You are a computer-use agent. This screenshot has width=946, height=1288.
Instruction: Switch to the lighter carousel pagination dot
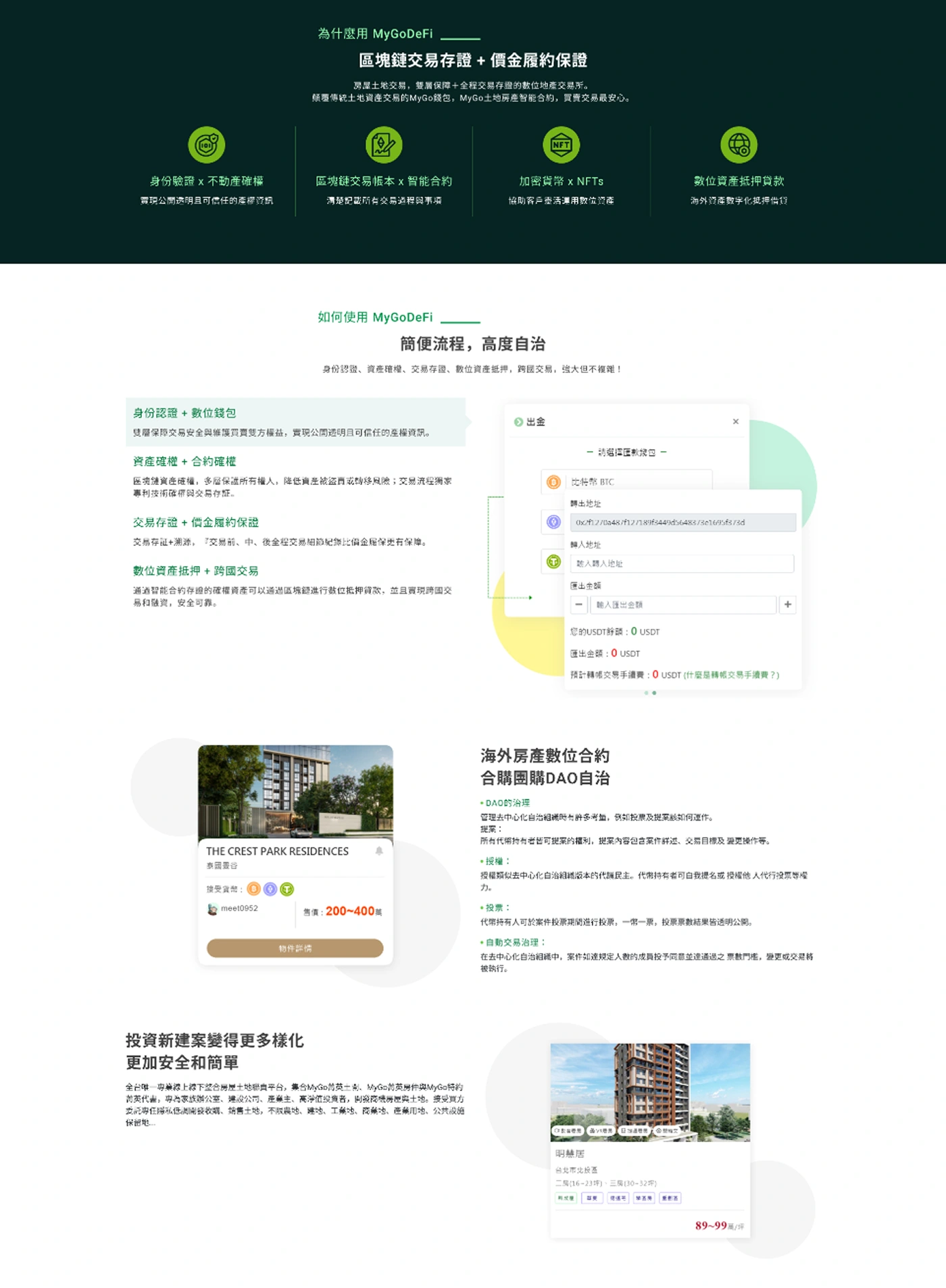tap(646, 693)
